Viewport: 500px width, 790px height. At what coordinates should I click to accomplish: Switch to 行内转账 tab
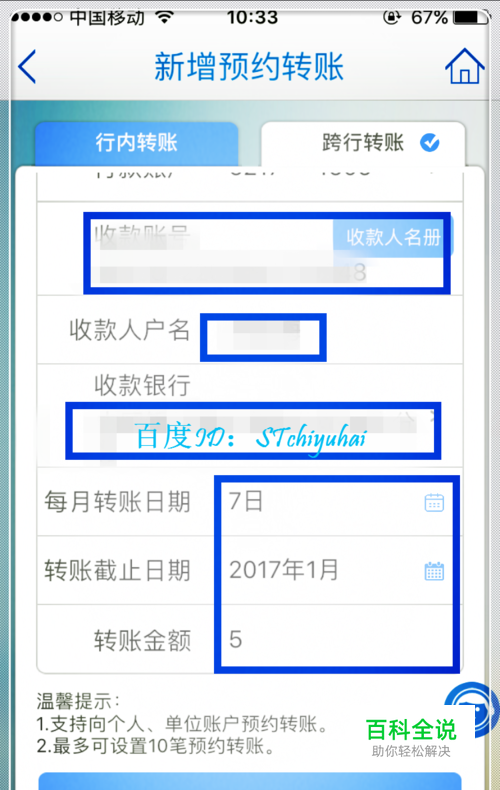(137, 143)
